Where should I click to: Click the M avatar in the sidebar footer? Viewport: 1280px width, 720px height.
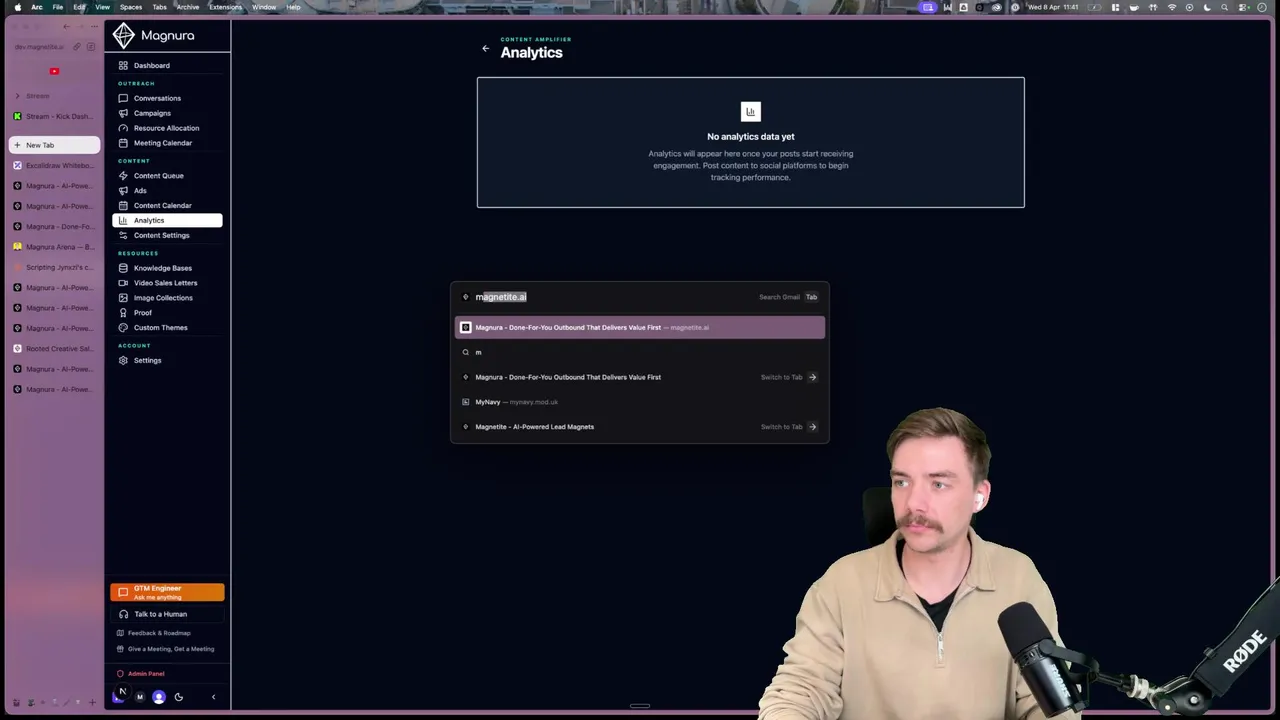point(140,697)
